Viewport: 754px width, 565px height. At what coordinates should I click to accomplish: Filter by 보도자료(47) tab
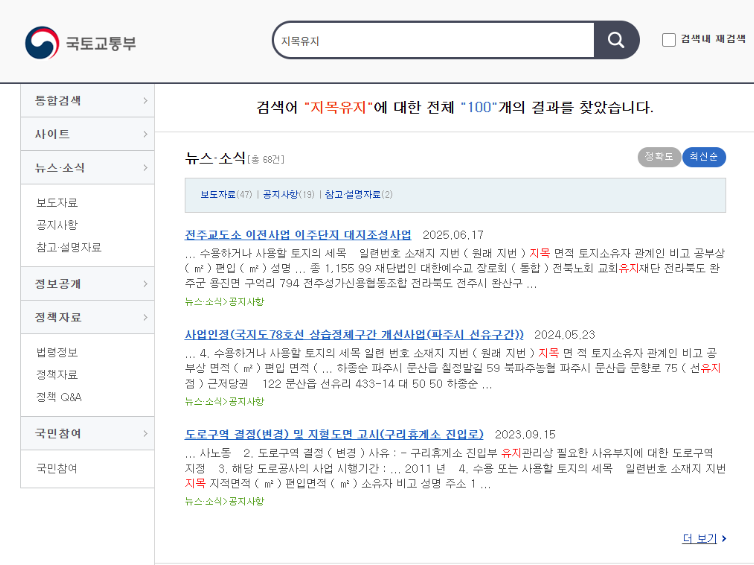pos(225,194)
